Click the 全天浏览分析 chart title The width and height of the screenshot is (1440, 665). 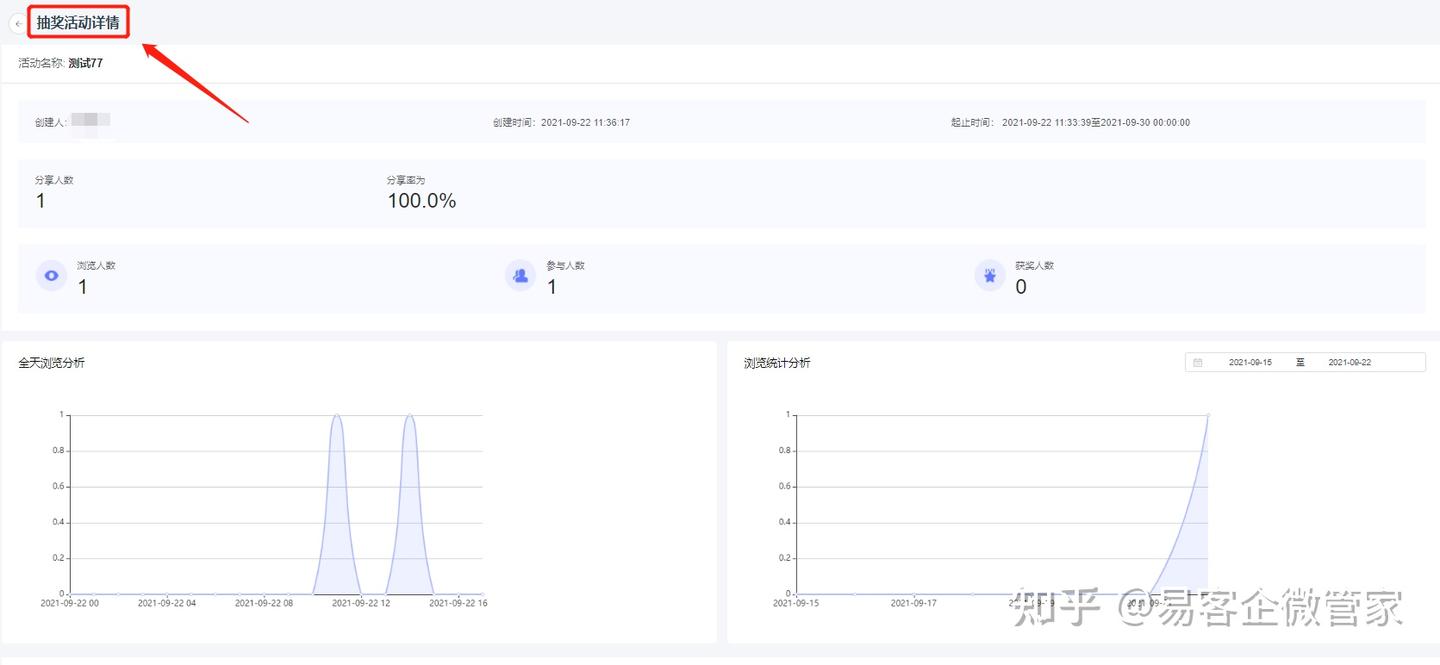click(51, 363)
